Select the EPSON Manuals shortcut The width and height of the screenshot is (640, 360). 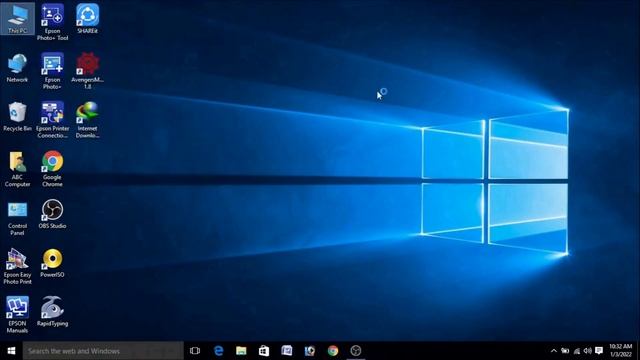point(17,315)
